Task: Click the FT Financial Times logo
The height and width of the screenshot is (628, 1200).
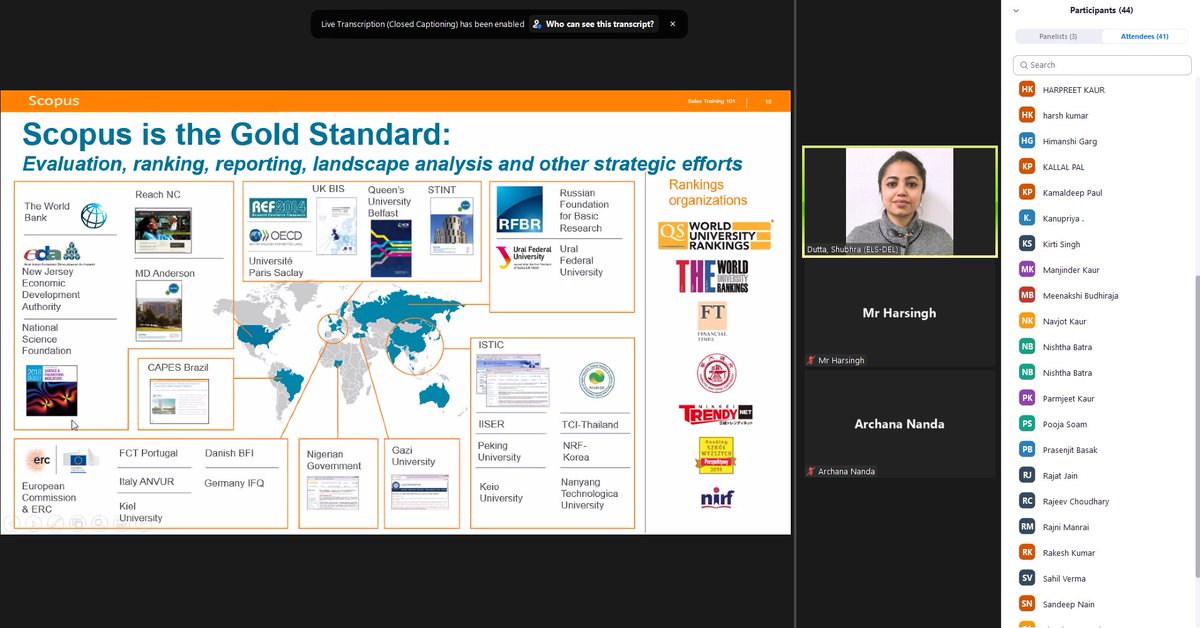Action: (x=712, y=322)
